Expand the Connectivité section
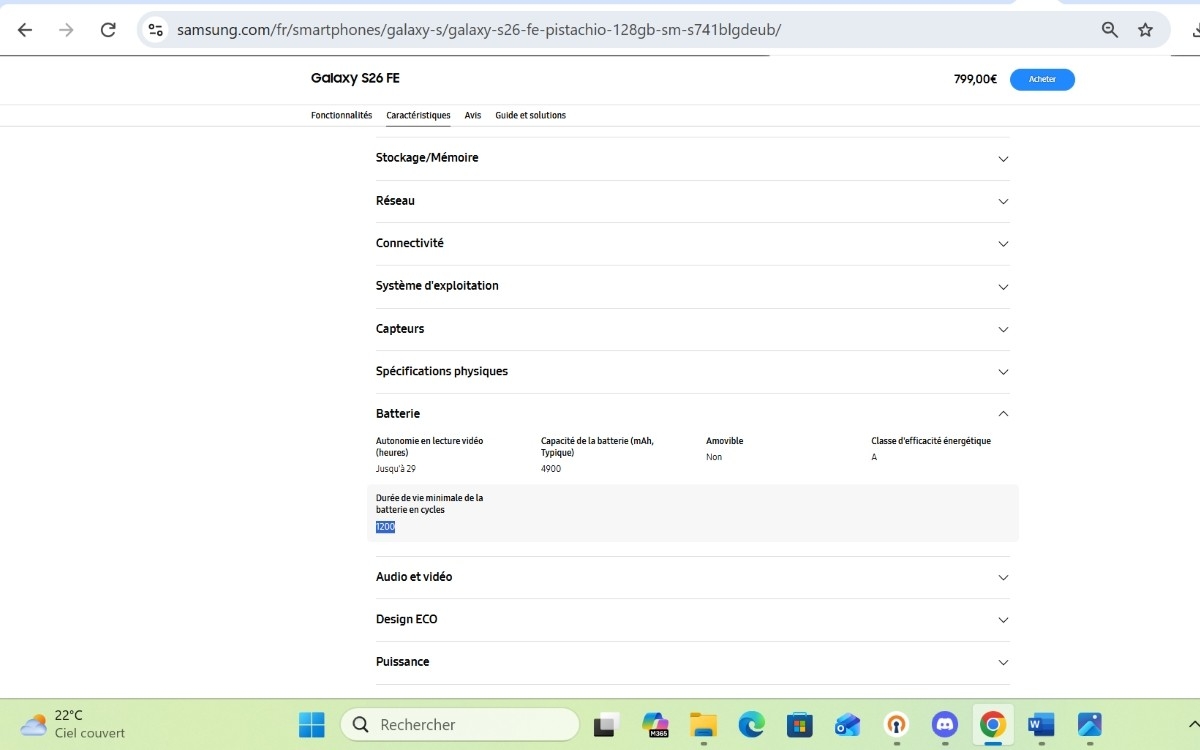The width and height of the screenshot is (1200, 750). [693, 243]
